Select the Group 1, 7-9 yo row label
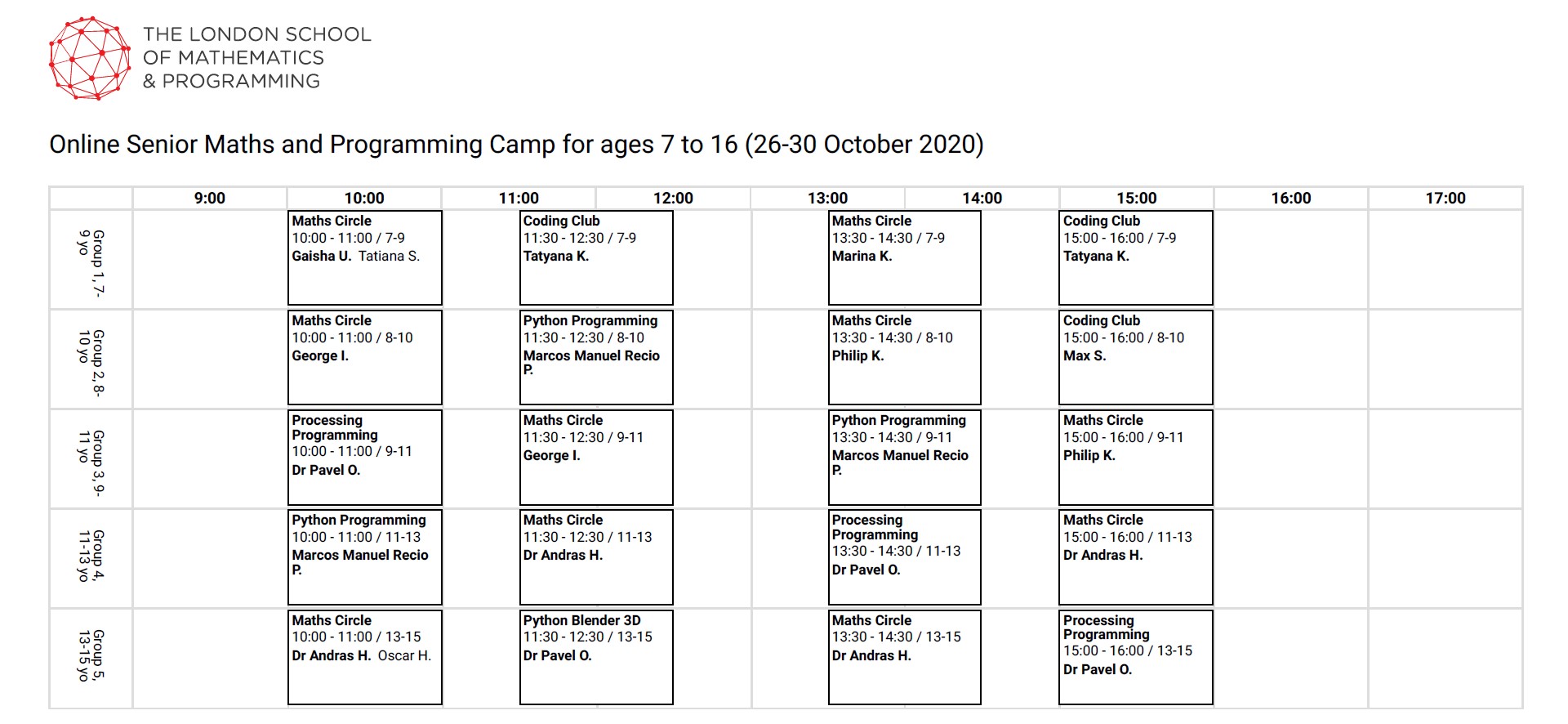The image size is (1568, 724). tap(91, 260)
